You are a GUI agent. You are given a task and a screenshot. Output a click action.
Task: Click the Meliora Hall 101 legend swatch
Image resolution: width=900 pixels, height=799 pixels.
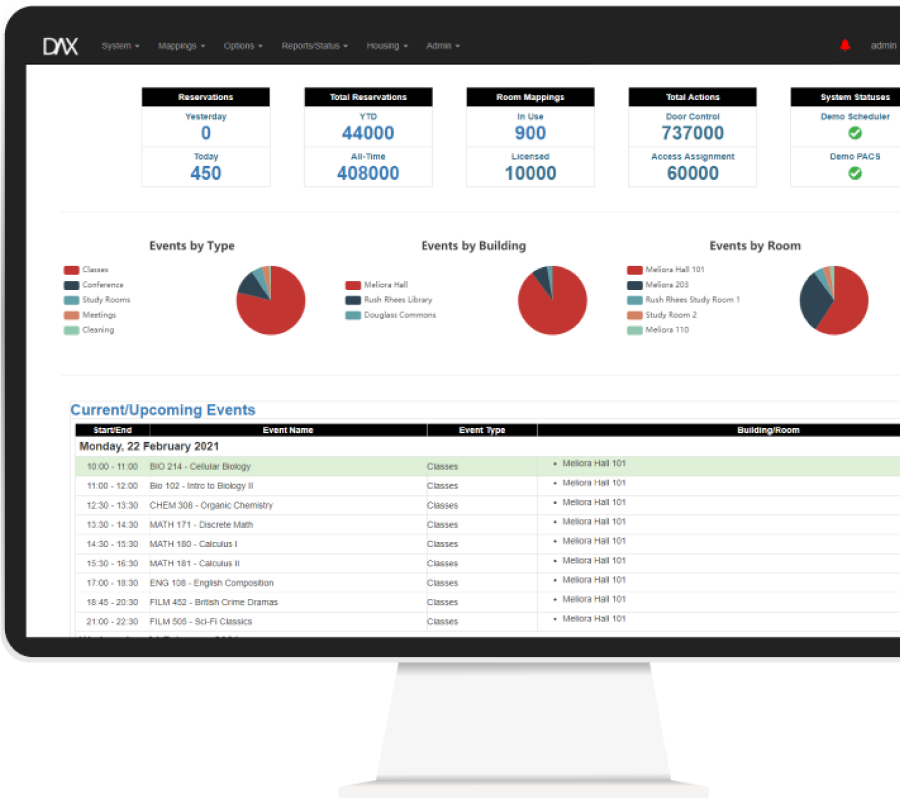pyautogui.click(x=635, y=270)
